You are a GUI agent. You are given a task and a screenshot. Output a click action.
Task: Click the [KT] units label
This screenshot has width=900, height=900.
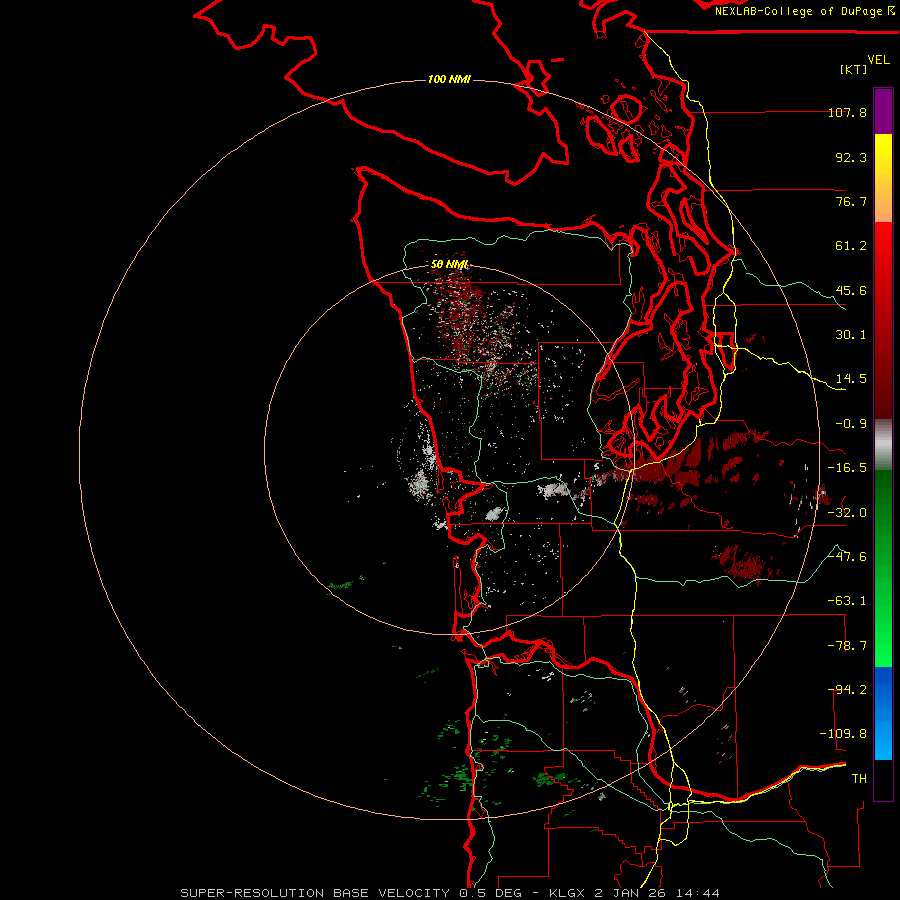[853, 69]
